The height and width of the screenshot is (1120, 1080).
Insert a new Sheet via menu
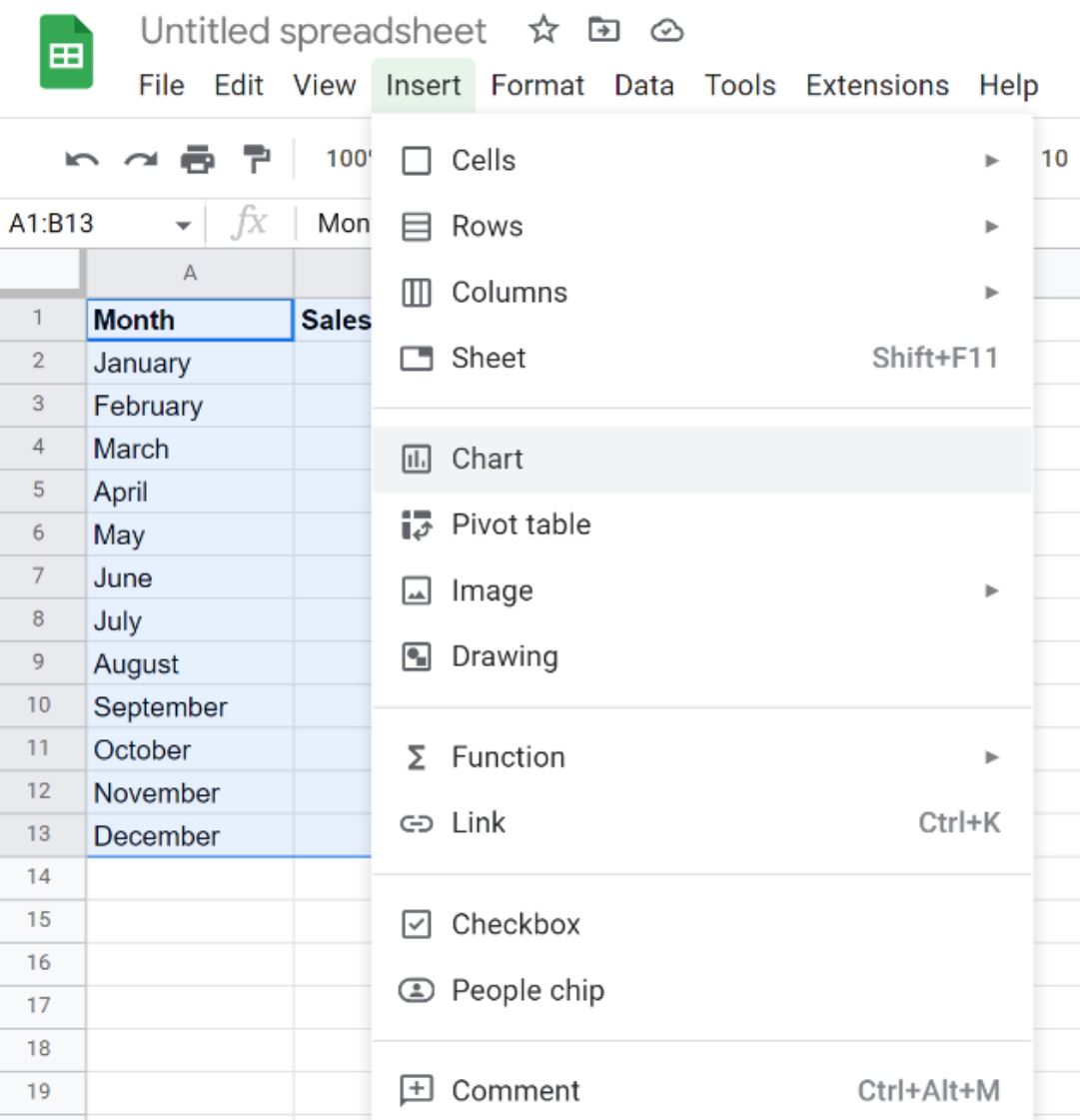[702, 358]
